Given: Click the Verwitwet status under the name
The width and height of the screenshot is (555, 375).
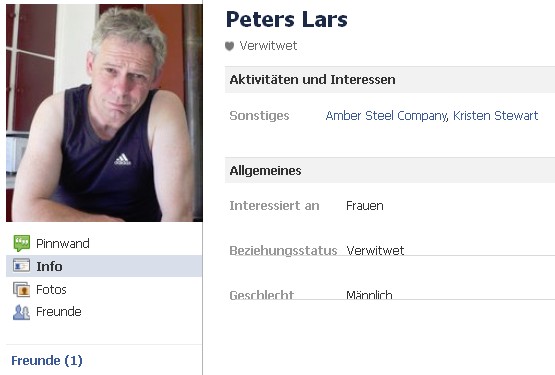Looking at the screenshot, I should tap(268, 46).
